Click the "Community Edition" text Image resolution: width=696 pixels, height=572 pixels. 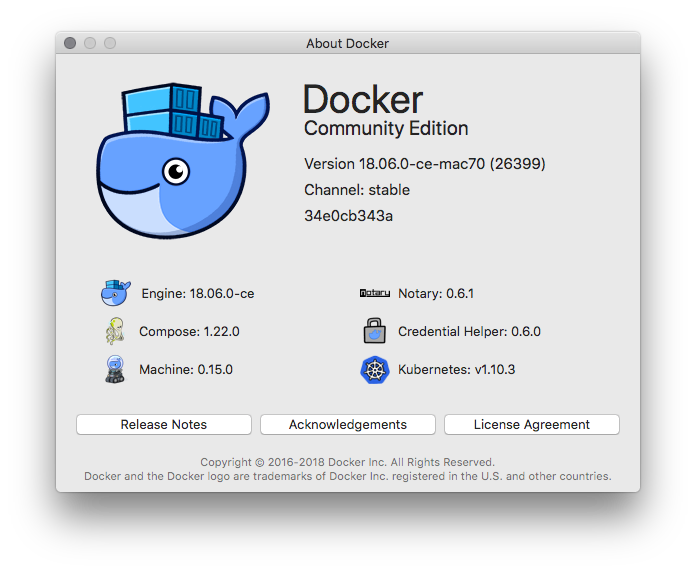pyautogui.click(x=386, y=129)
